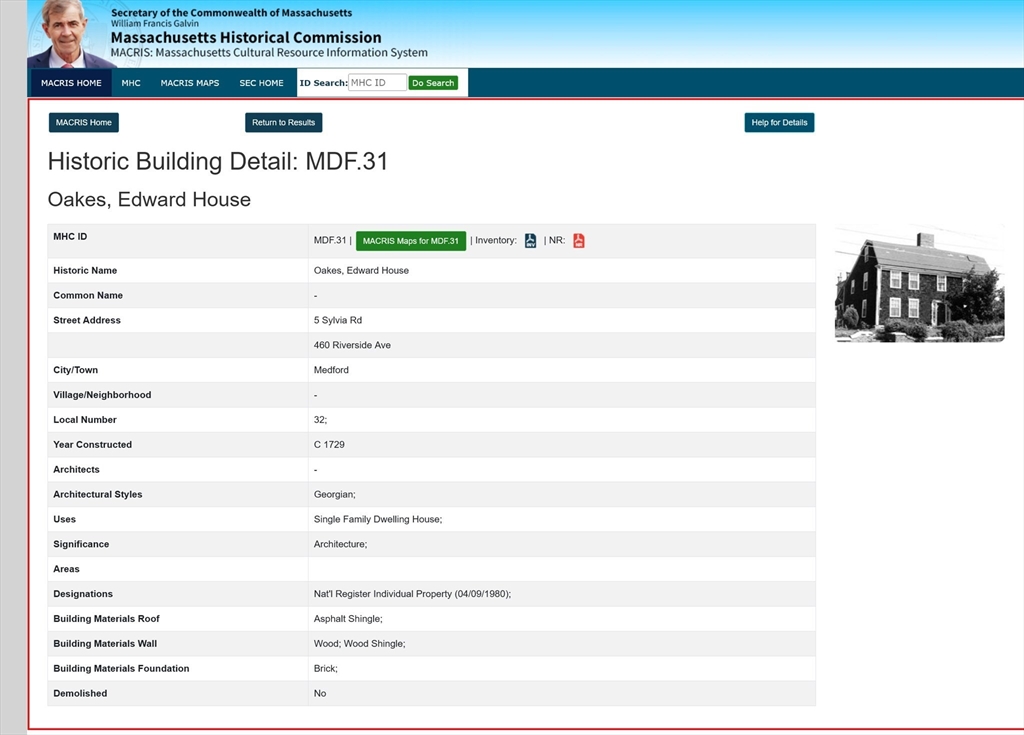Screen dimensions: 1024x735
Task: Click the Massachusetts Historical Commission header title
Action: pyautogui.click(x=246, y=38)
